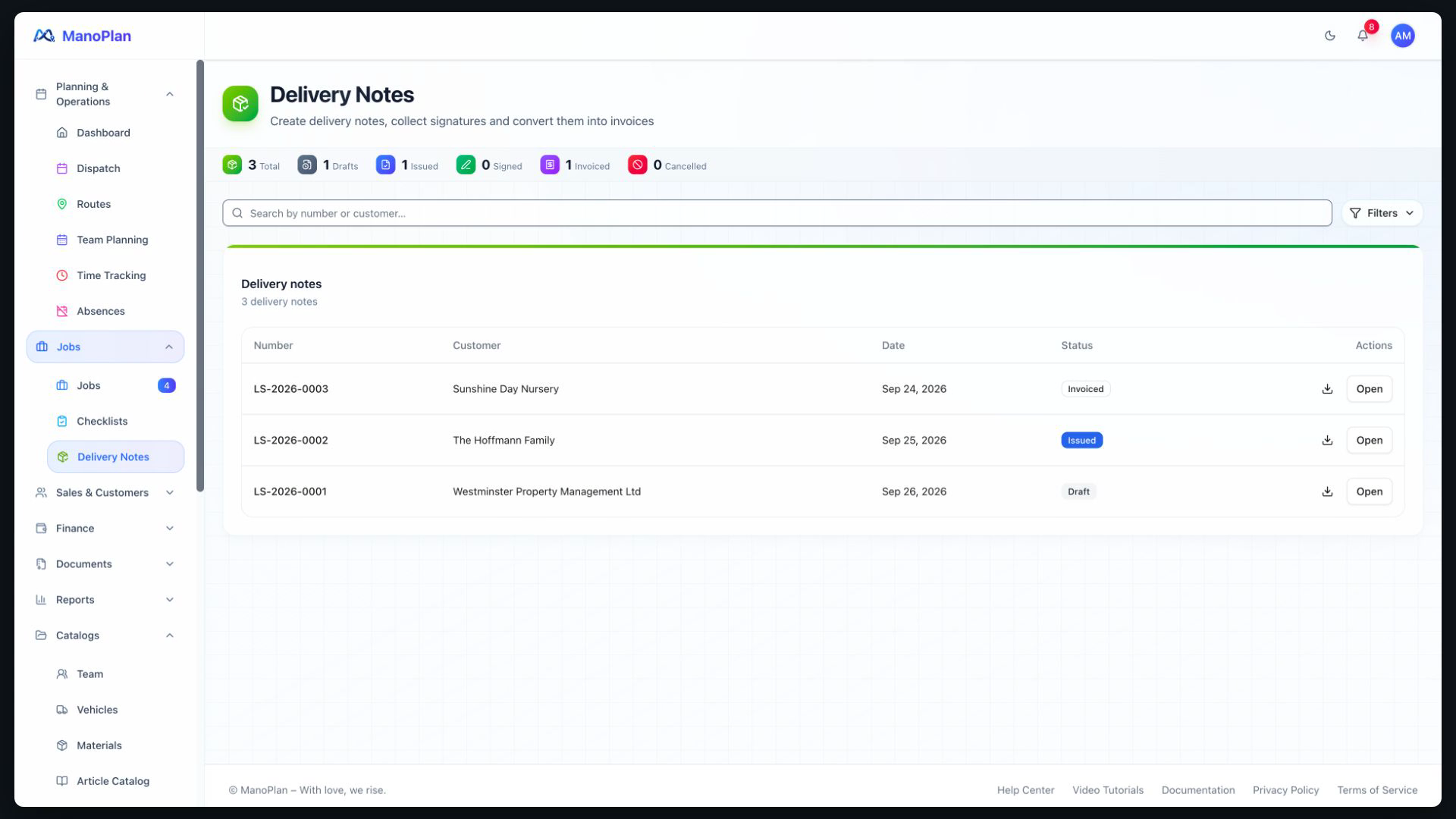The height and width of the screenshot is (819, 1456).
Task: Open Terms of Service link
Action: (x=1377, y=790)
